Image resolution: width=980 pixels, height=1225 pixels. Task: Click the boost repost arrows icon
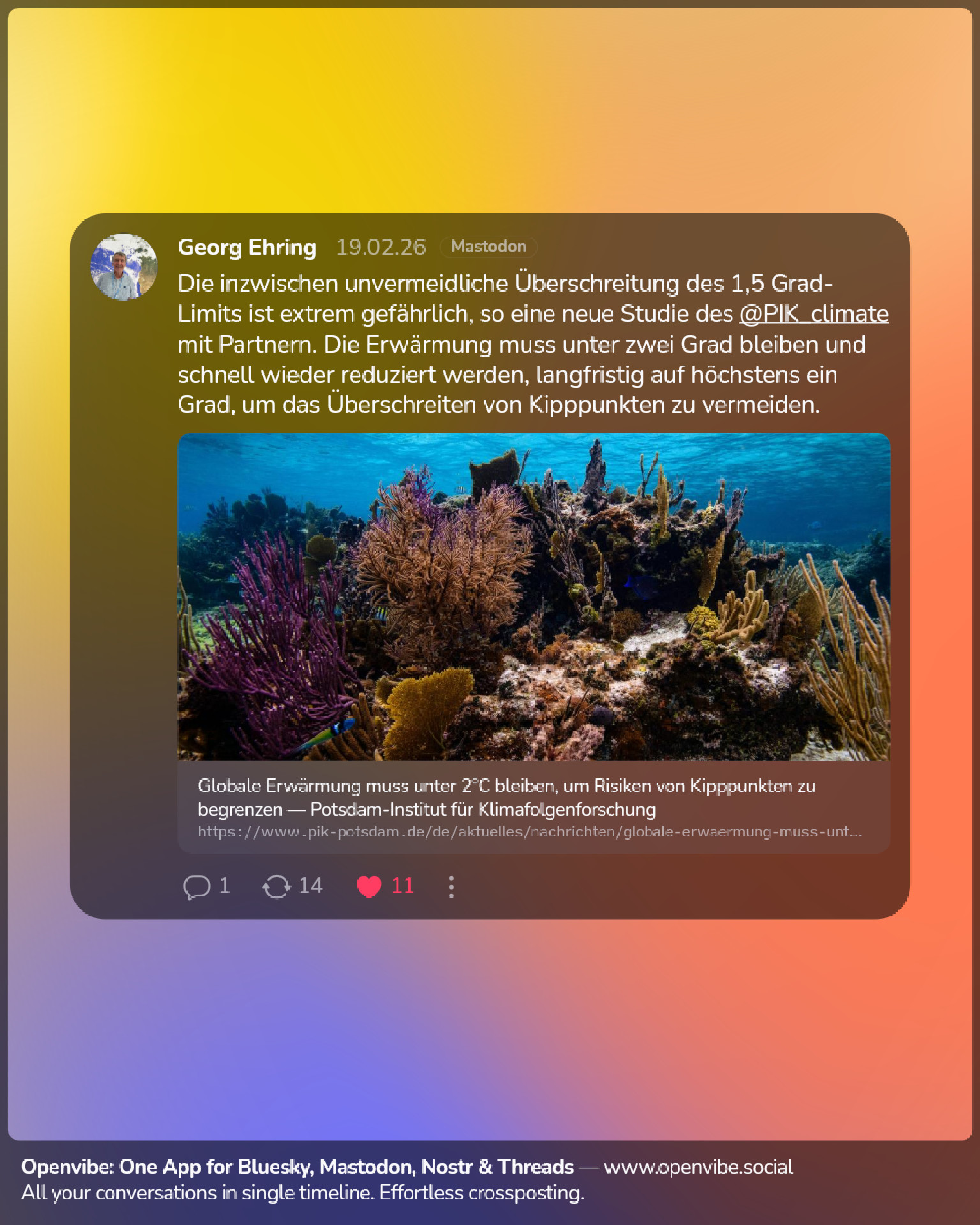pyautogui.click(x=276, y=887)
